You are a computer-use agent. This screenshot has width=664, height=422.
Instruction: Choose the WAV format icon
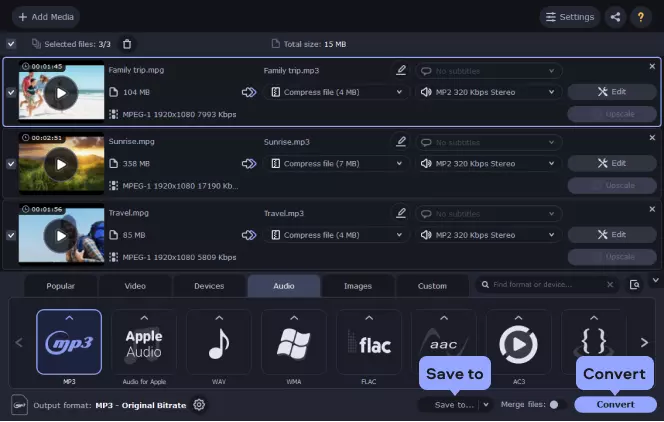tap(219, 342)
